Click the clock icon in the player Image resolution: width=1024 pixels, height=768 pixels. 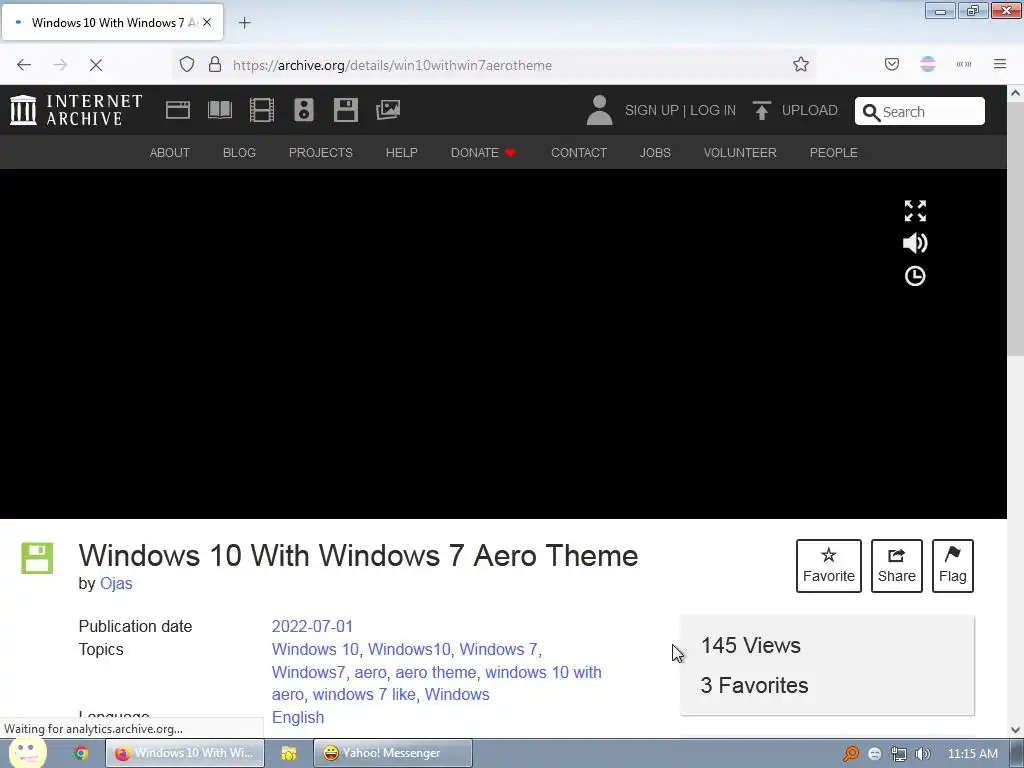click(x=915, y=276)
